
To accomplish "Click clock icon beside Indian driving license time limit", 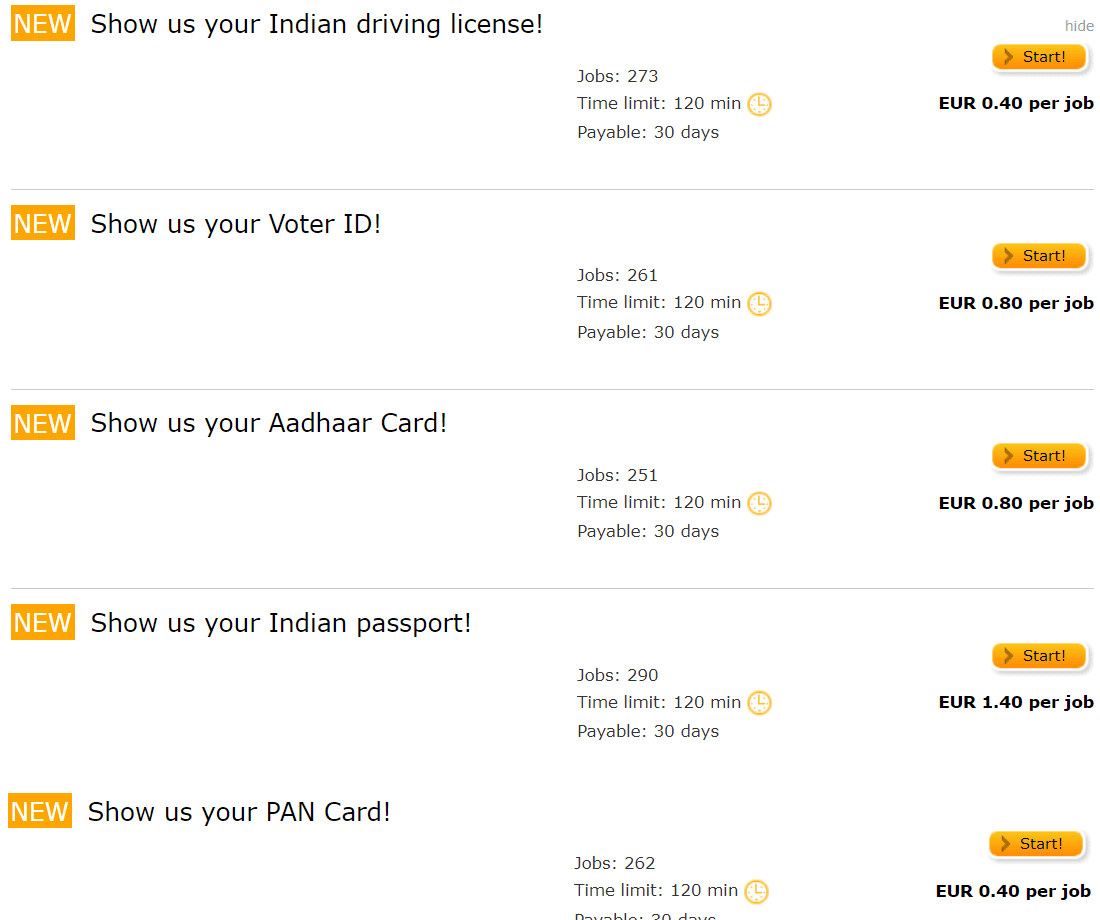I will [x=759, y=105].
